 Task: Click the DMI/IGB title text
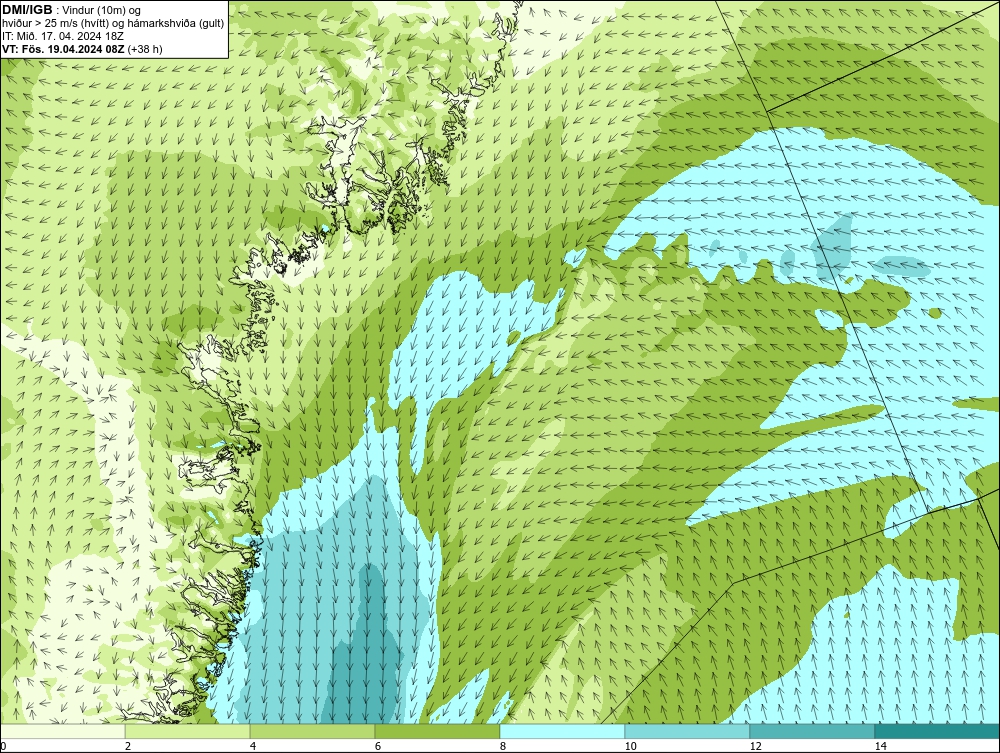pos(27,10)
